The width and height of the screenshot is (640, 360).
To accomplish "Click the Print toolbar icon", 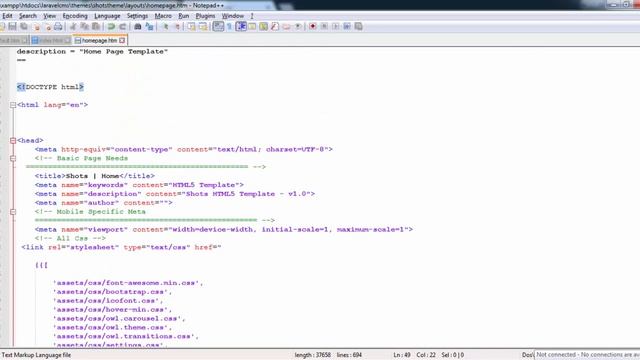I will pos(58,27).
